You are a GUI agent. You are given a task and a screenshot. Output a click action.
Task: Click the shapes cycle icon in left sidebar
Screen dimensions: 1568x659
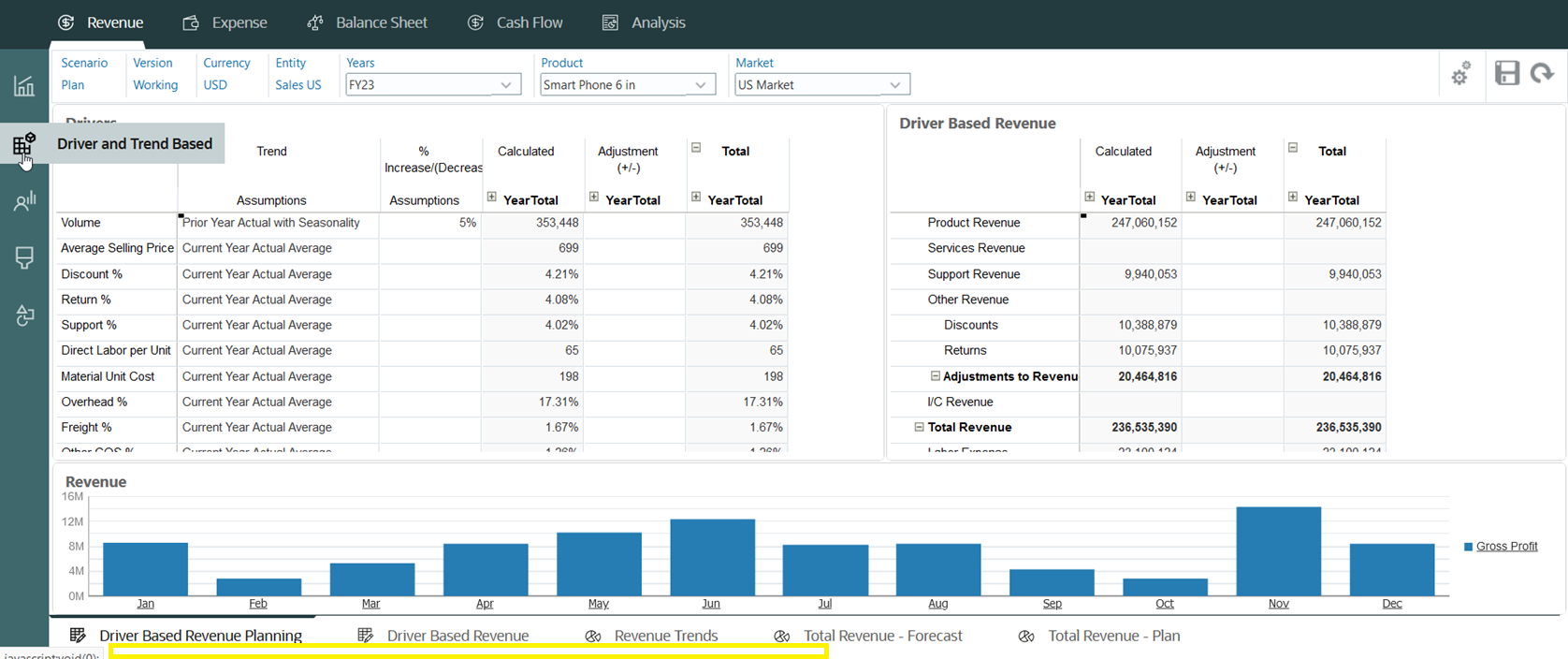click(24, 316)
